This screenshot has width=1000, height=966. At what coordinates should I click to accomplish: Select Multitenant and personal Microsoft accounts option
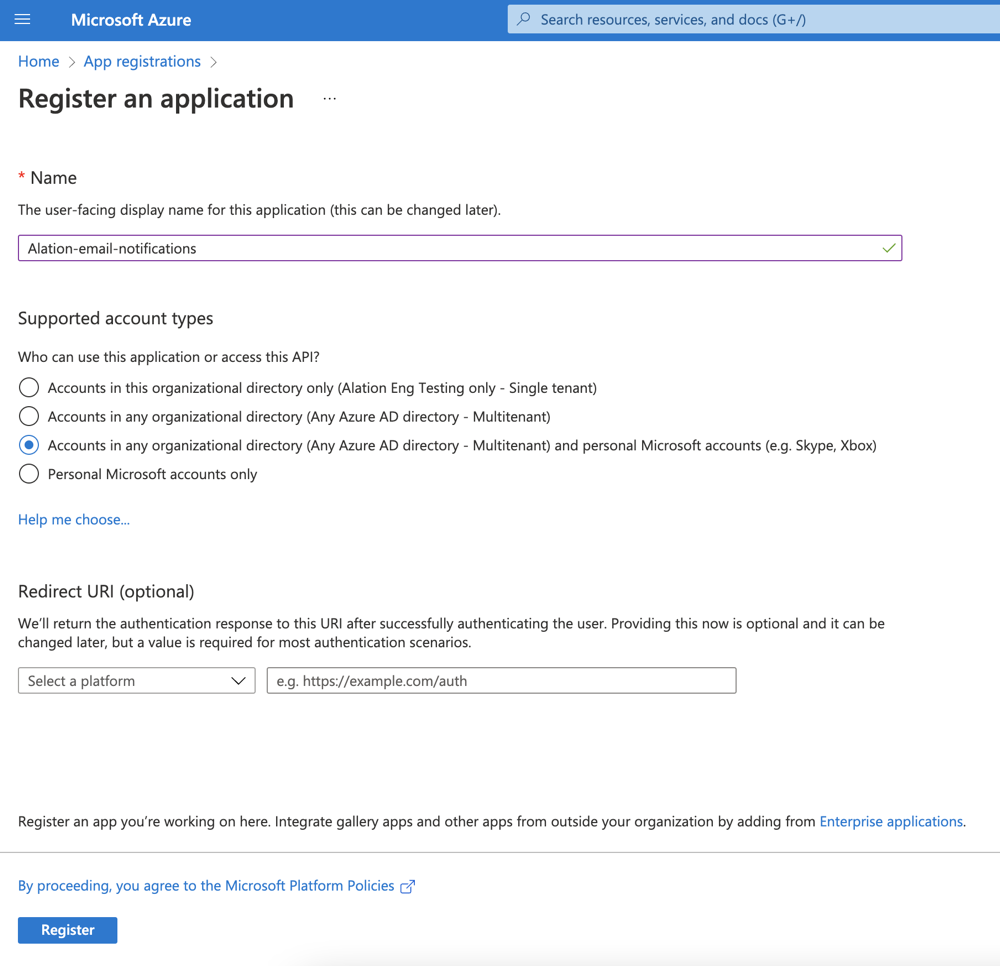point(29,445)
